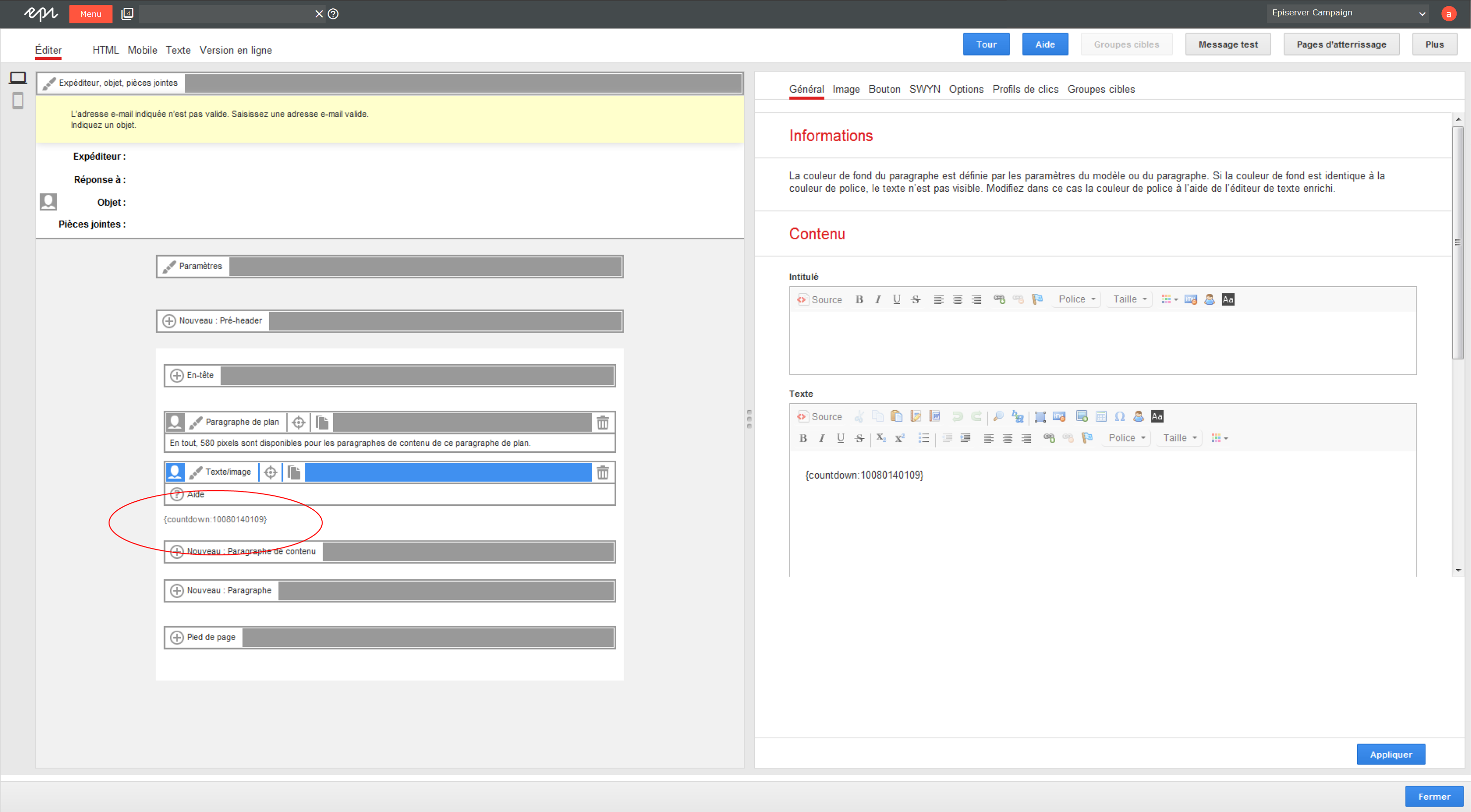Click the Omega special character icon
Image resolution: width=1471 pixels, height=812 pixels.
[x=1120, y=417]
